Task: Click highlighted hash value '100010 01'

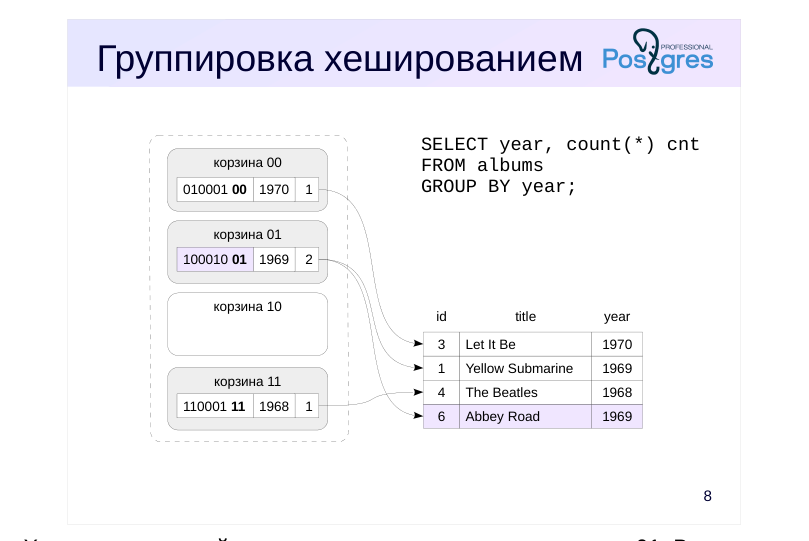Action: [215, 259]
